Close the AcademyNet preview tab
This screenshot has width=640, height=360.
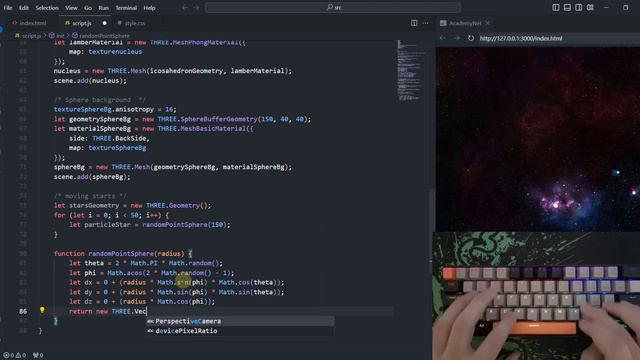coord(488,23)
